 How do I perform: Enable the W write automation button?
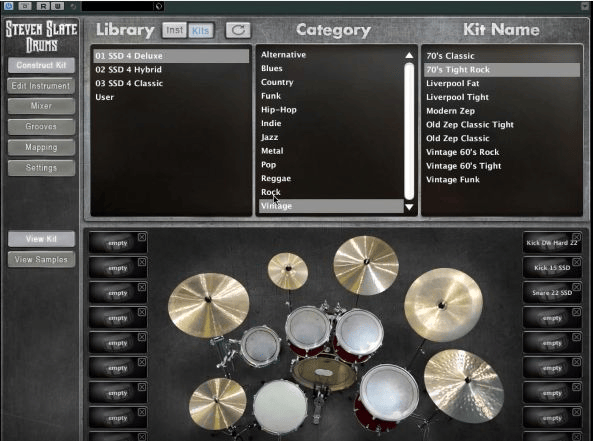(x=57, y=6)
